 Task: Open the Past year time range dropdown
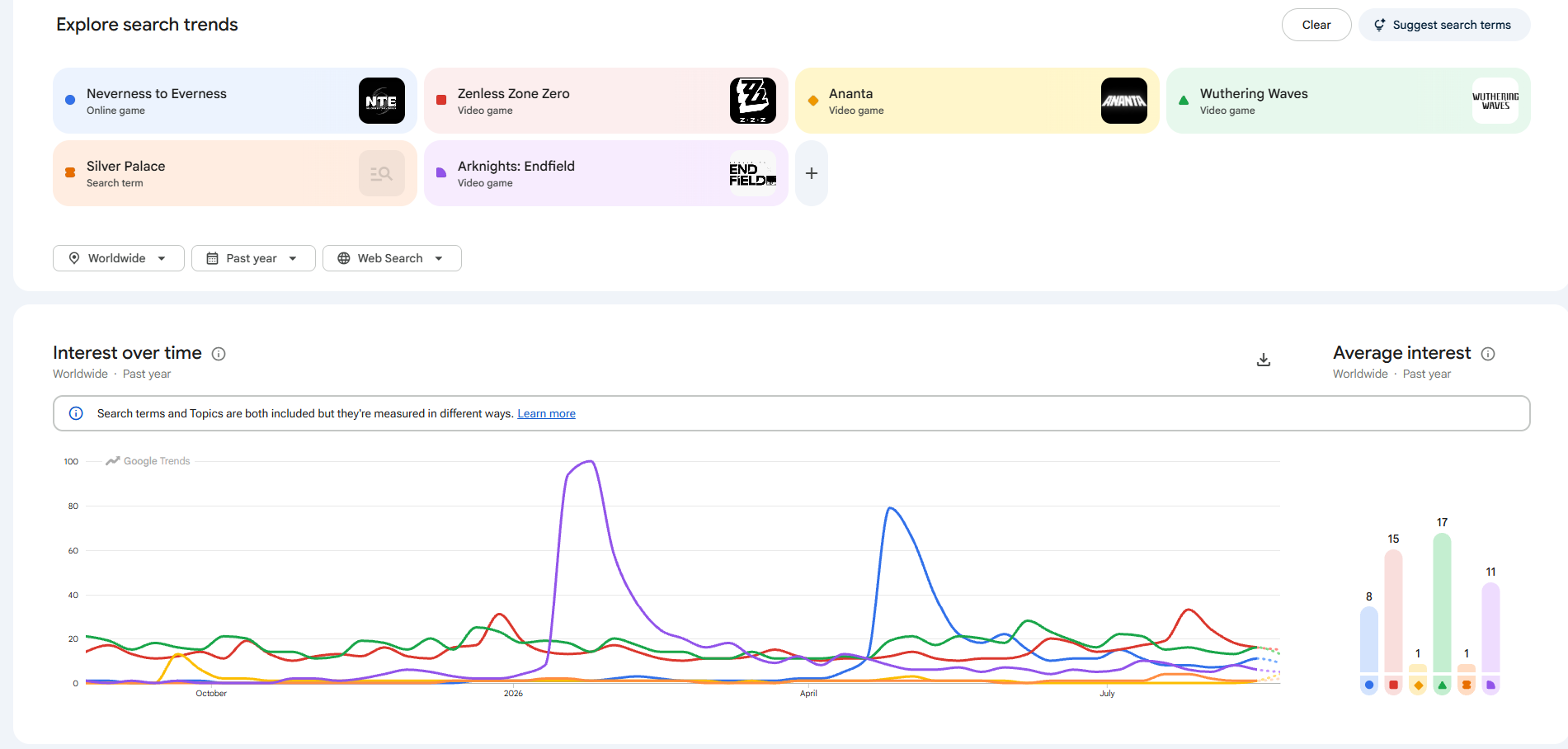[253, 258]
